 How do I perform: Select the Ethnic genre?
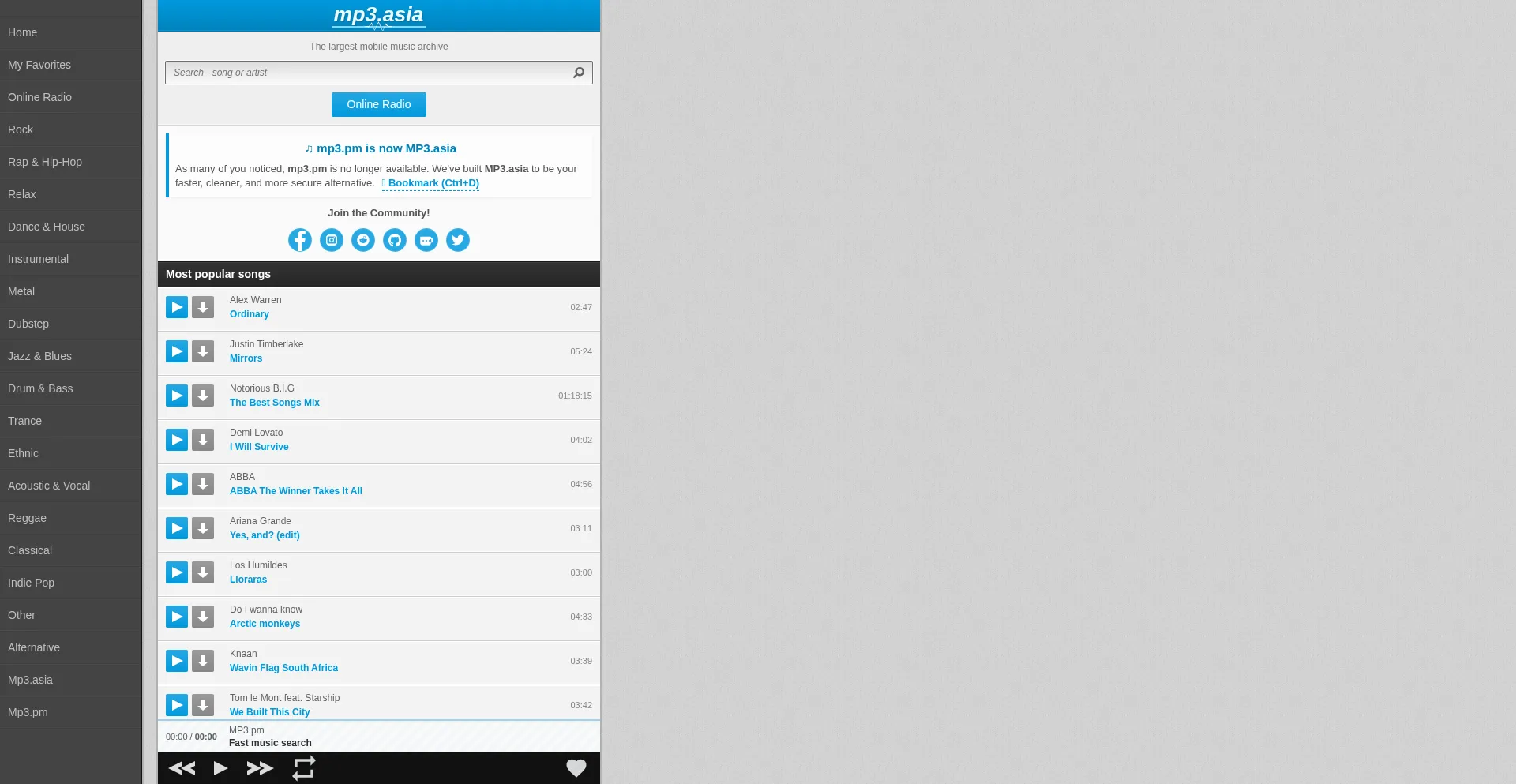(71, 453)
